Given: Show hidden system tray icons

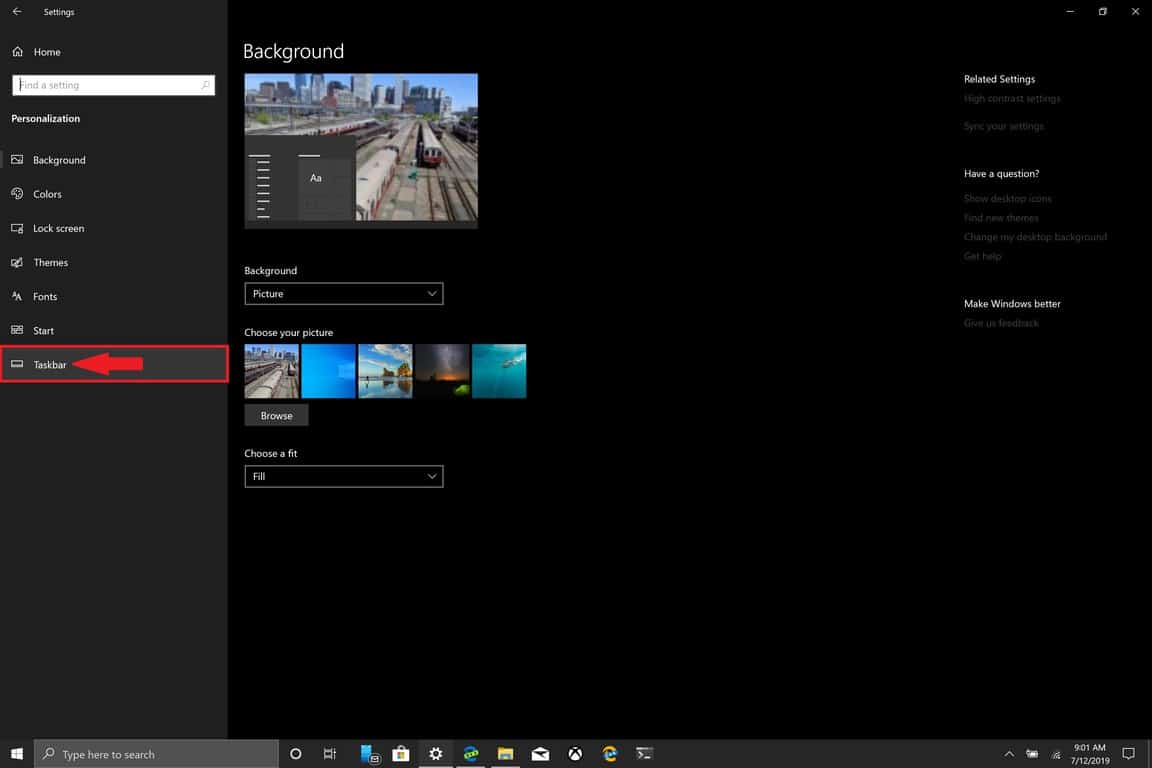Looking at the screenshot, I should point(1009,754).
